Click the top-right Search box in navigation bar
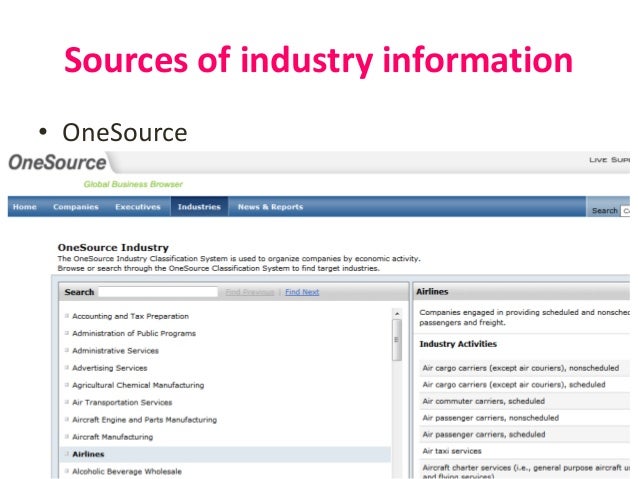The image size is (638, 479). point(626,211)
